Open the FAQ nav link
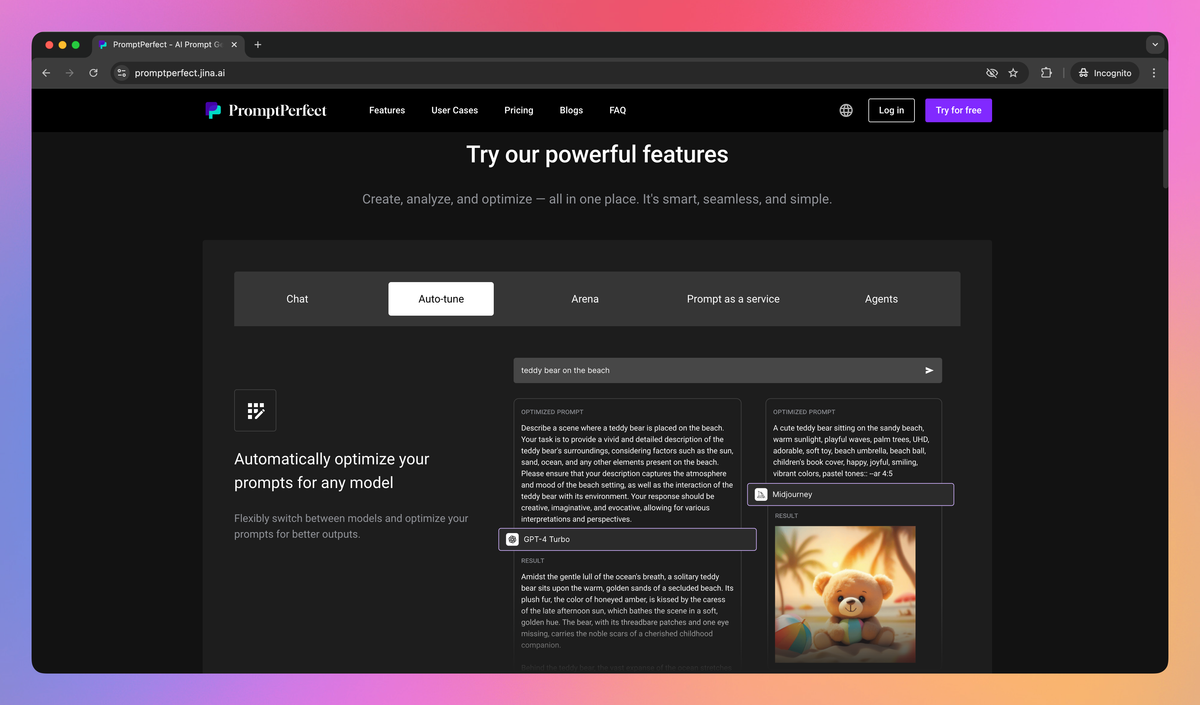The image size is (1200, 705). (618, 110)
